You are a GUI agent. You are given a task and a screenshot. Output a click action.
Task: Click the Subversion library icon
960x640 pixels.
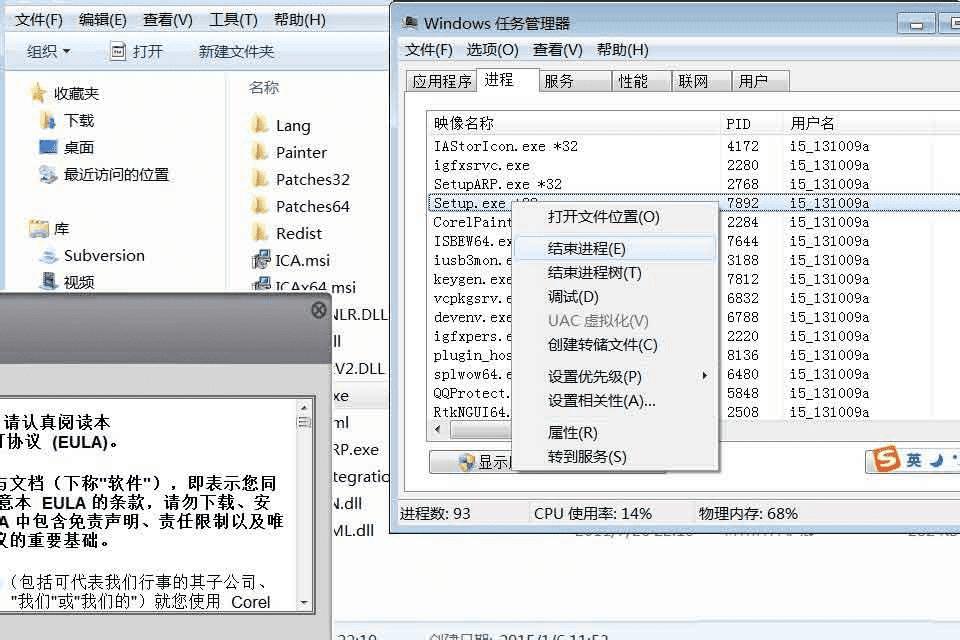tap(48, 255)
